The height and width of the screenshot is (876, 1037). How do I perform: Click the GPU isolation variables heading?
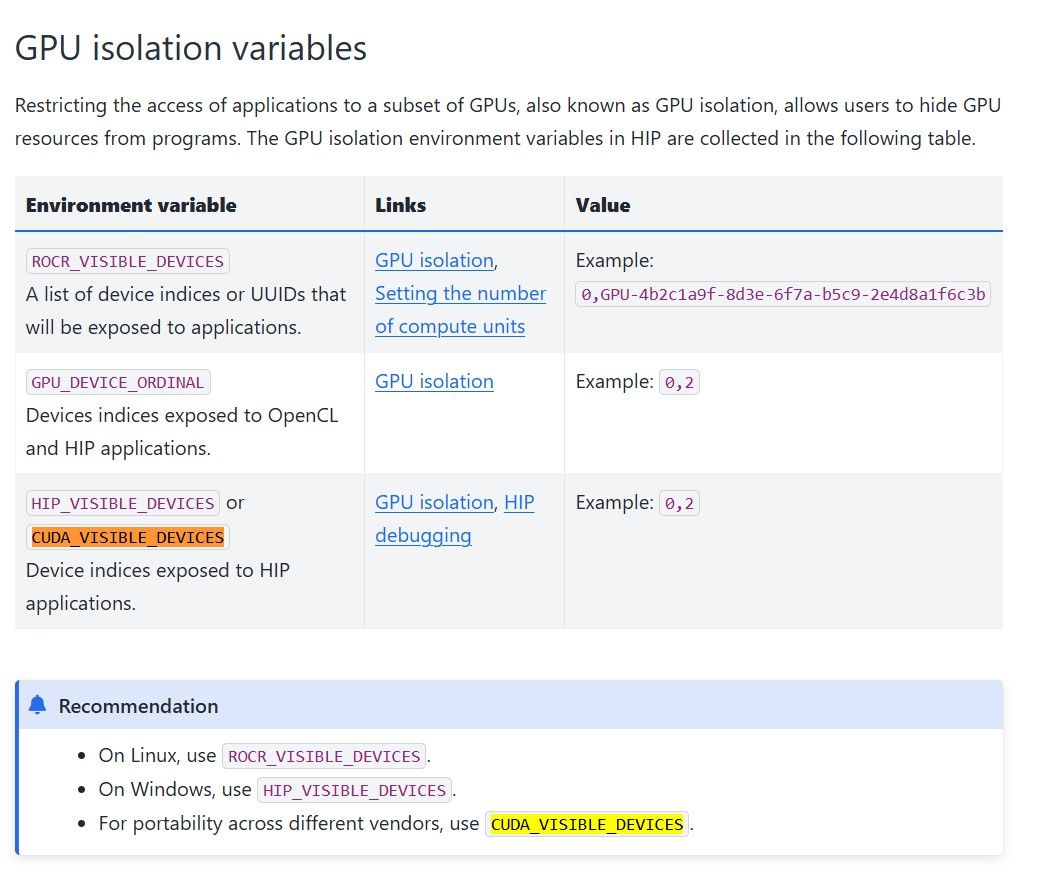pos(190,48)
